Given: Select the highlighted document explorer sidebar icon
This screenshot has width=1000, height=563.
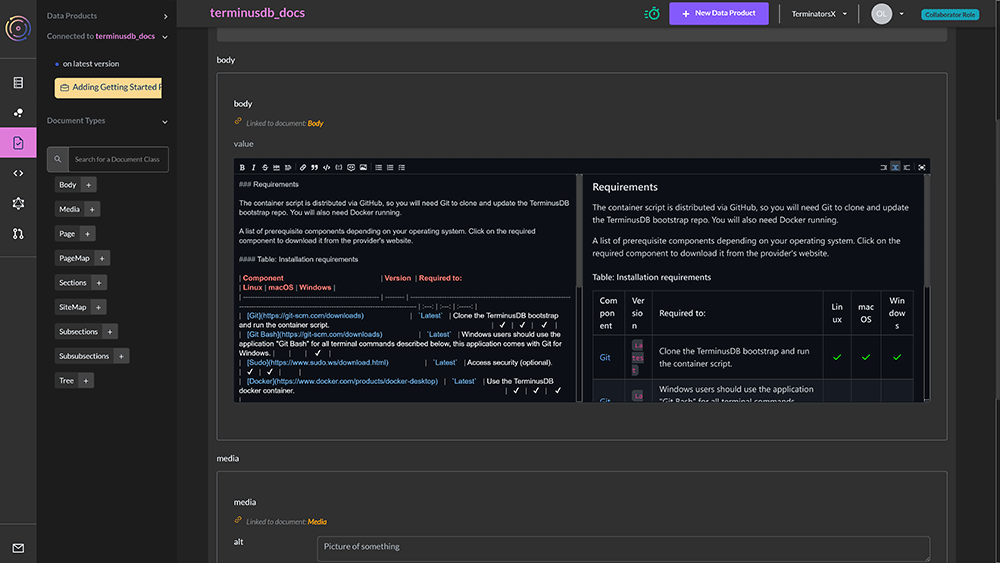Looking at the screenshot, I should [18, 142].
